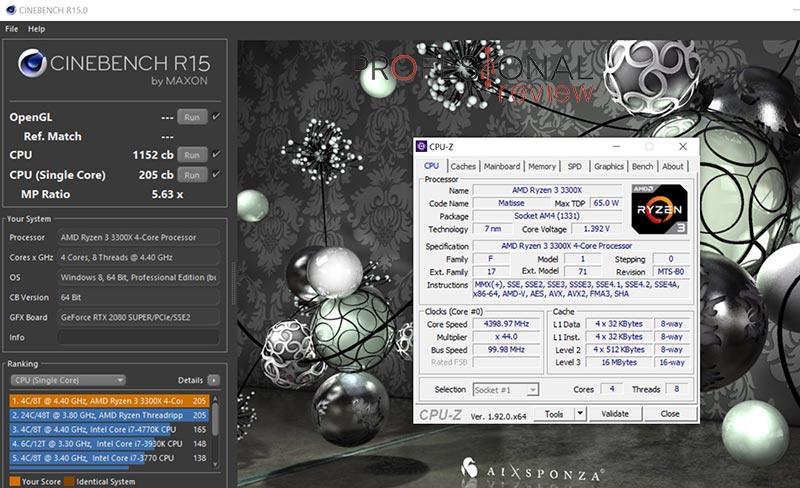Click the MP Ratio value 5.63 x

tap(167, 194)
